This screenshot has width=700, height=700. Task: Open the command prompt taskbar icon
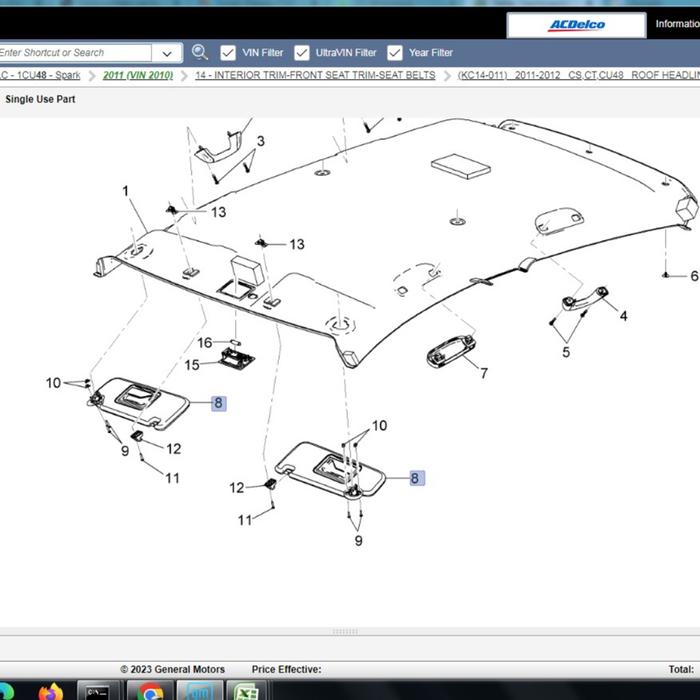pos(99,691)
